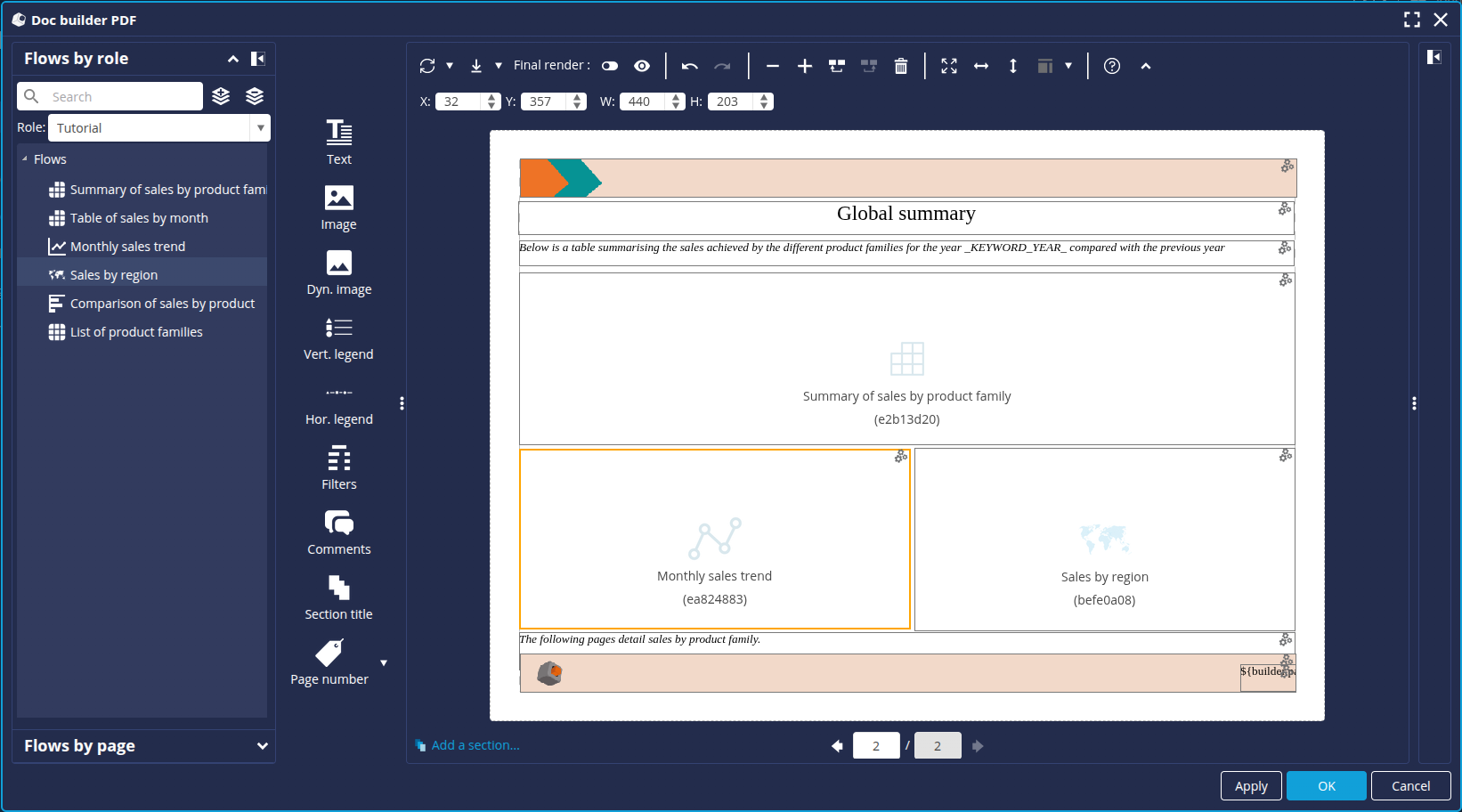Select Sales by region flow

114,275
